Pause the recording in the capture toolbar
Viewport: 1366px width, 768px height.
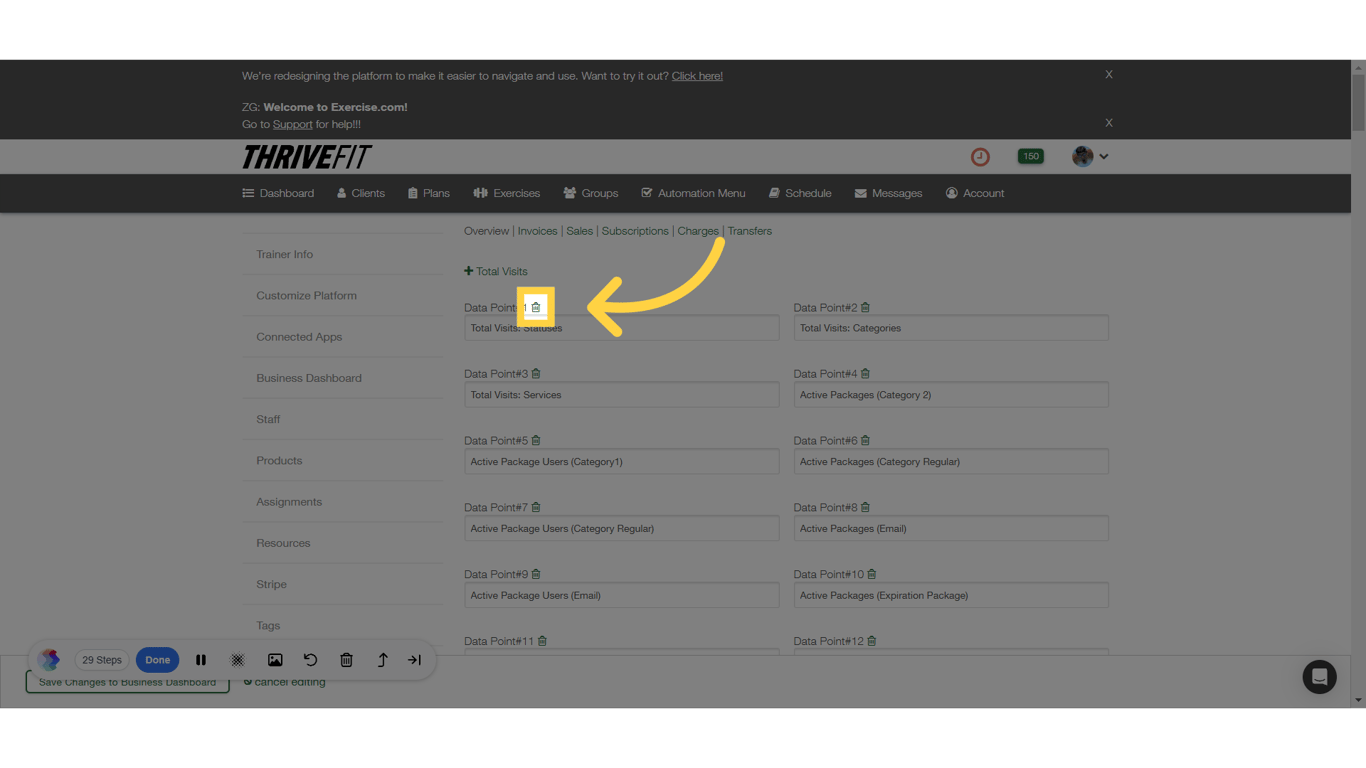coord(201,660)
